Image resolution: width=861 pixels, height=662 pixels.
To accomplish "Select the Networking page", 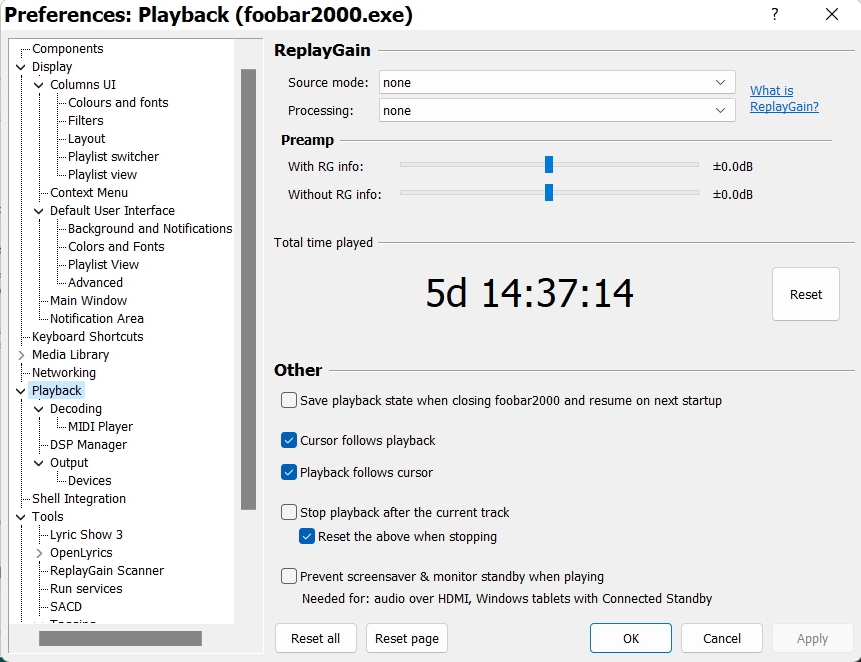I will coord(64,373).
